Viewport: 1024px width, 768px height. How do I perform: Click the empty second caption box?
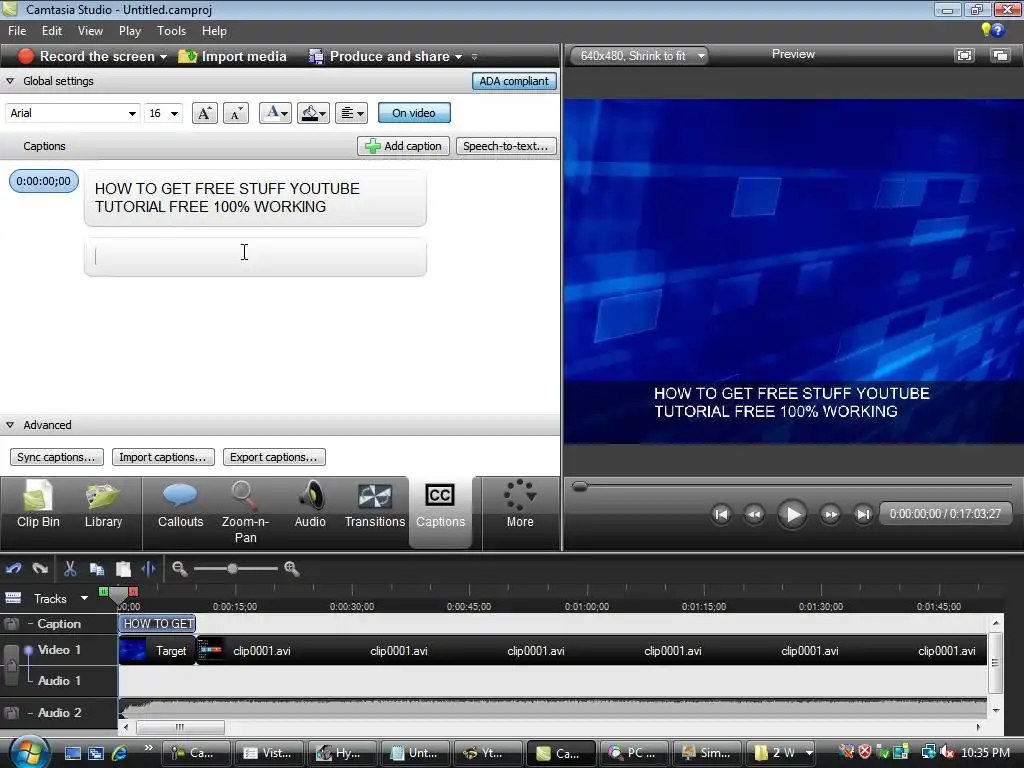coord(255,257)
